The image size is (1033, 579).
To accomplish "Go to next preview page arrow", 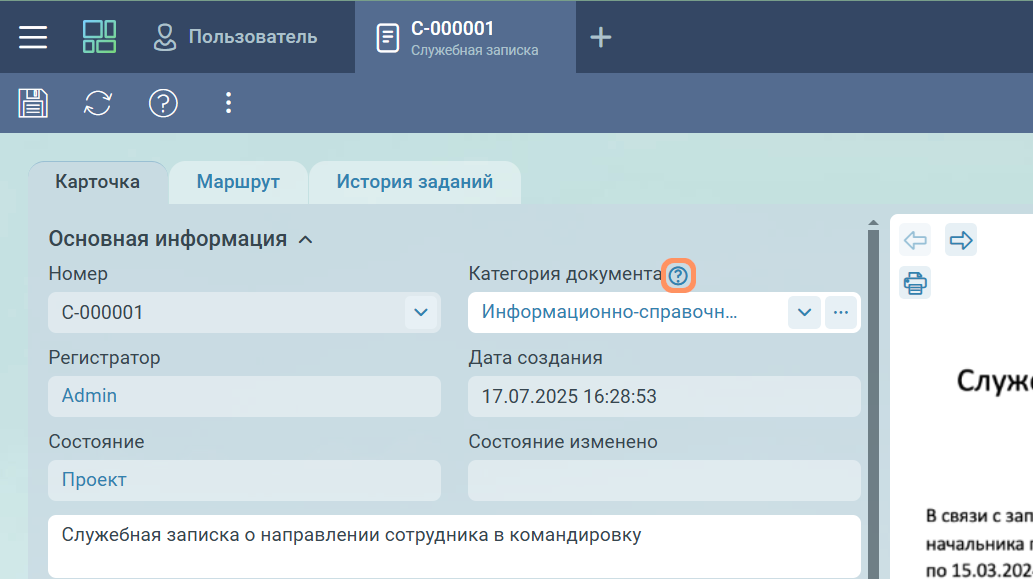I will [x=960, y=240].
